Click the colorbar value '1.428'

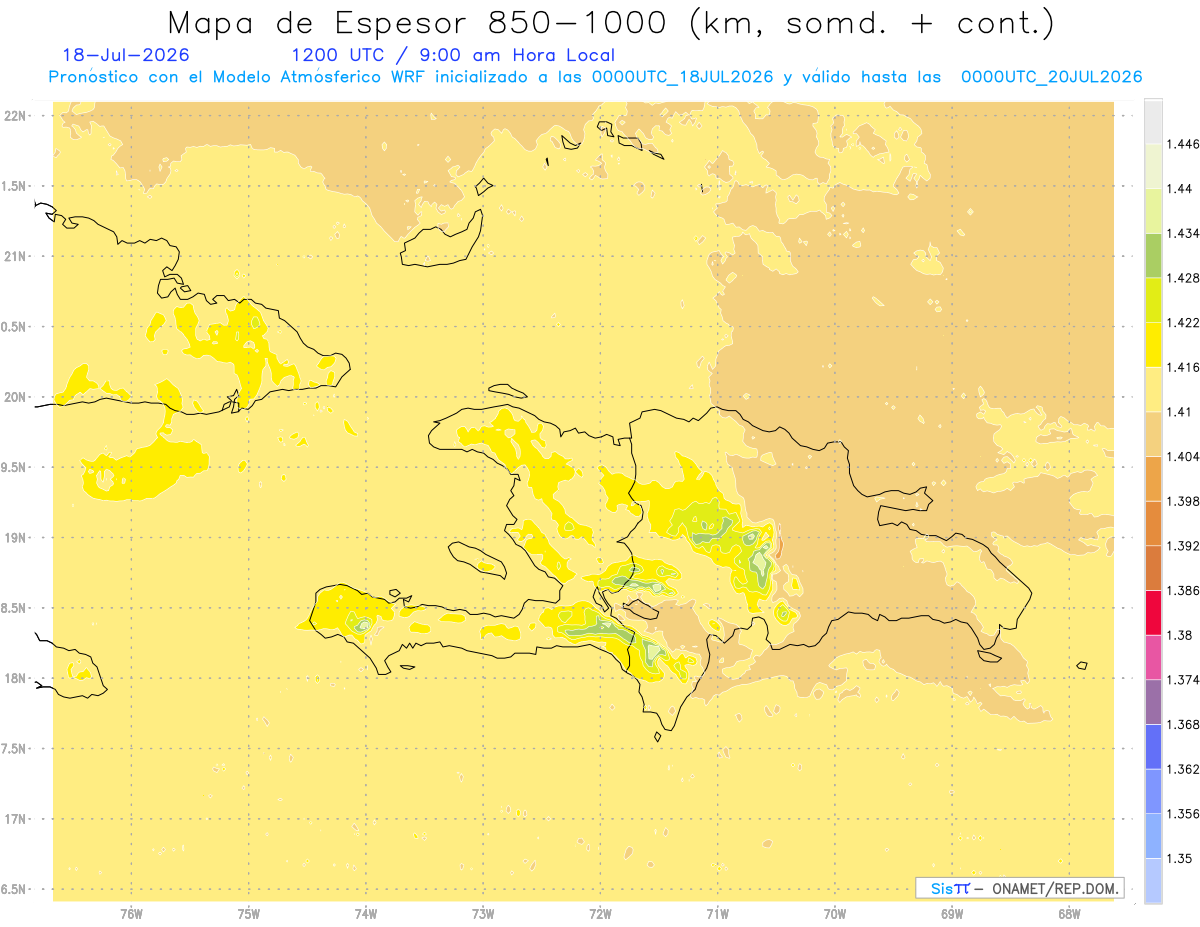coord(1182,278)
